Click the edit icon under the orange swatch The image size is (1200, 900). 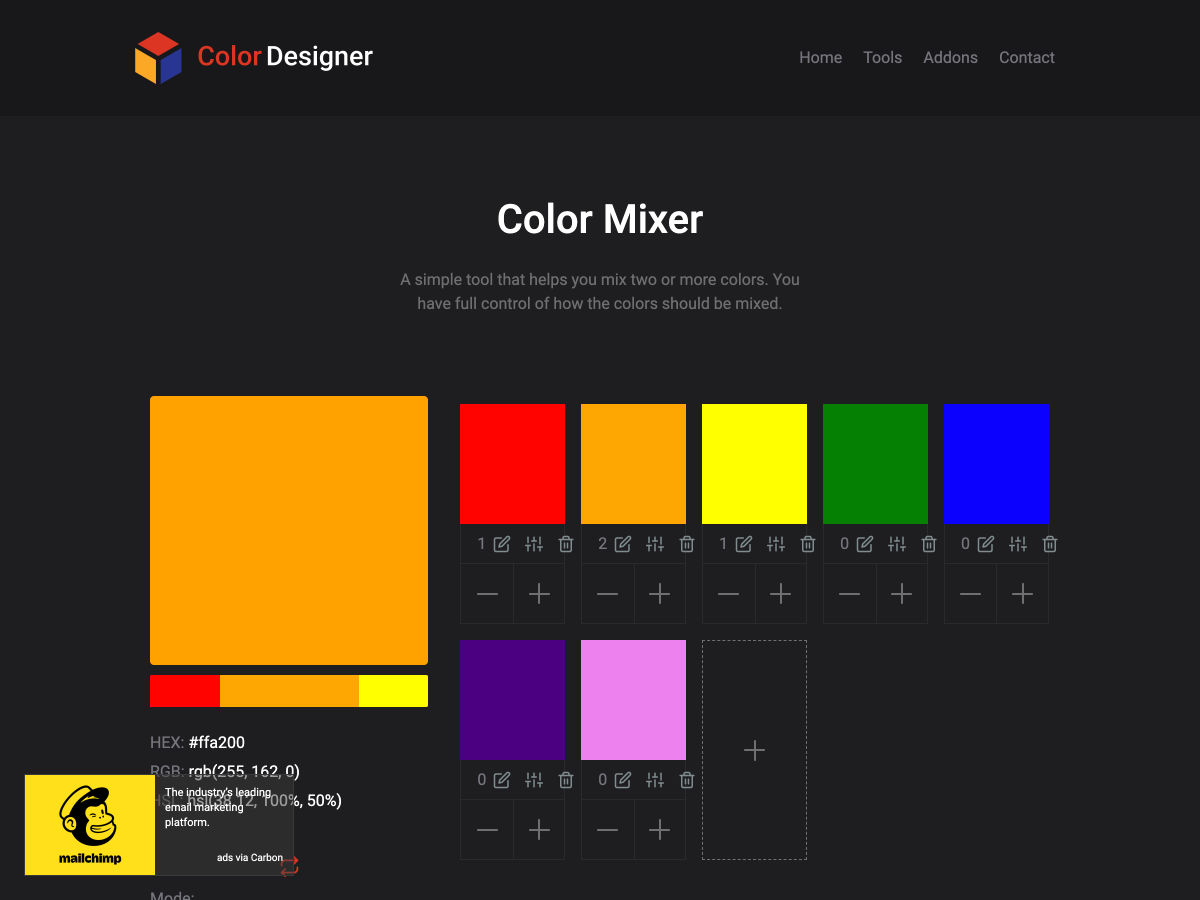pos(623,544)
